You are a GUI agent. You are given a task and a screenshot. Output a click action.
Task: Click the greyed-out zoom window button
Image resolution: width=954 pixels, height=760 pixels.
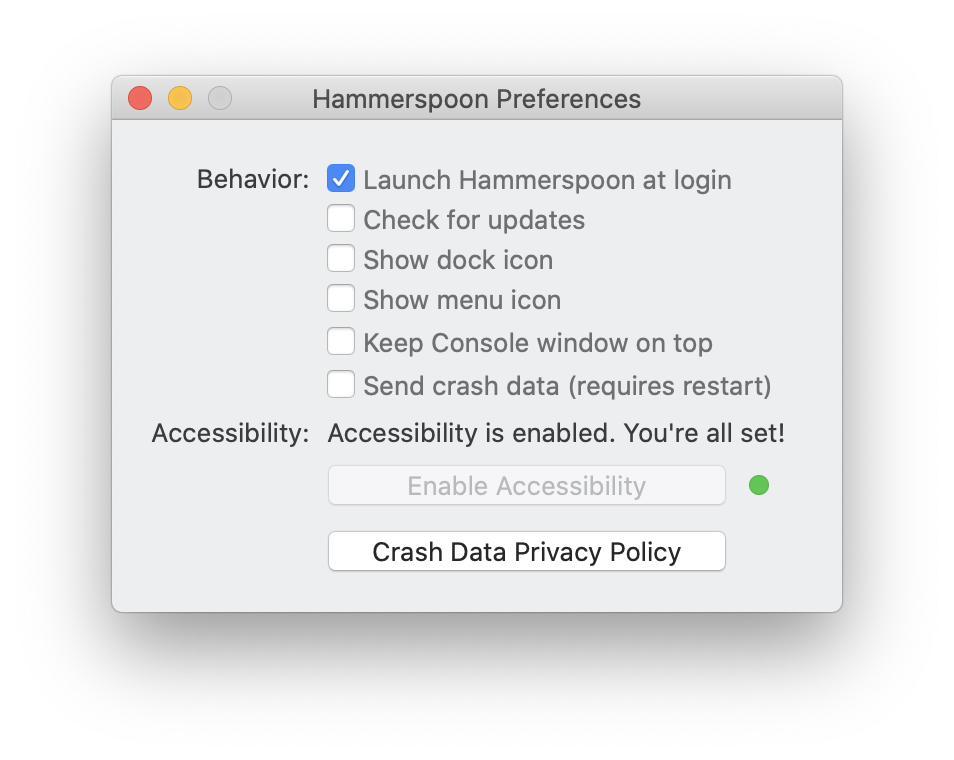coord(220,98)
